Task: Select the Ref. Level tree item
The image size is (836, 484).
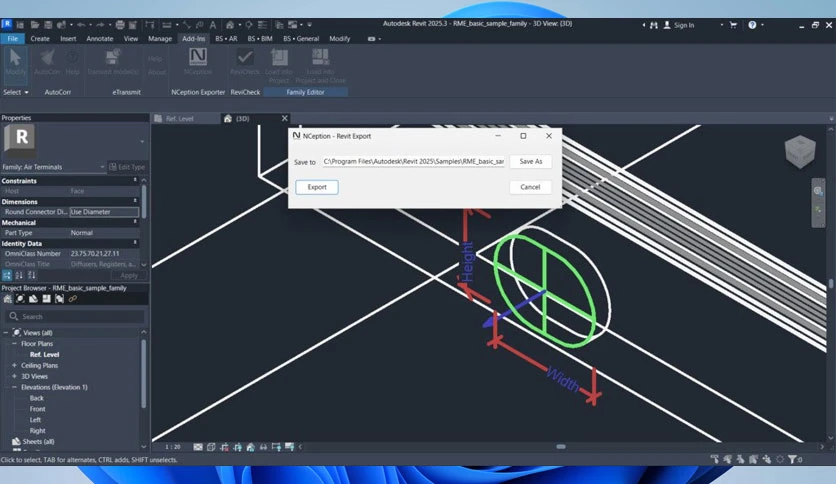Action: point(44,354)
